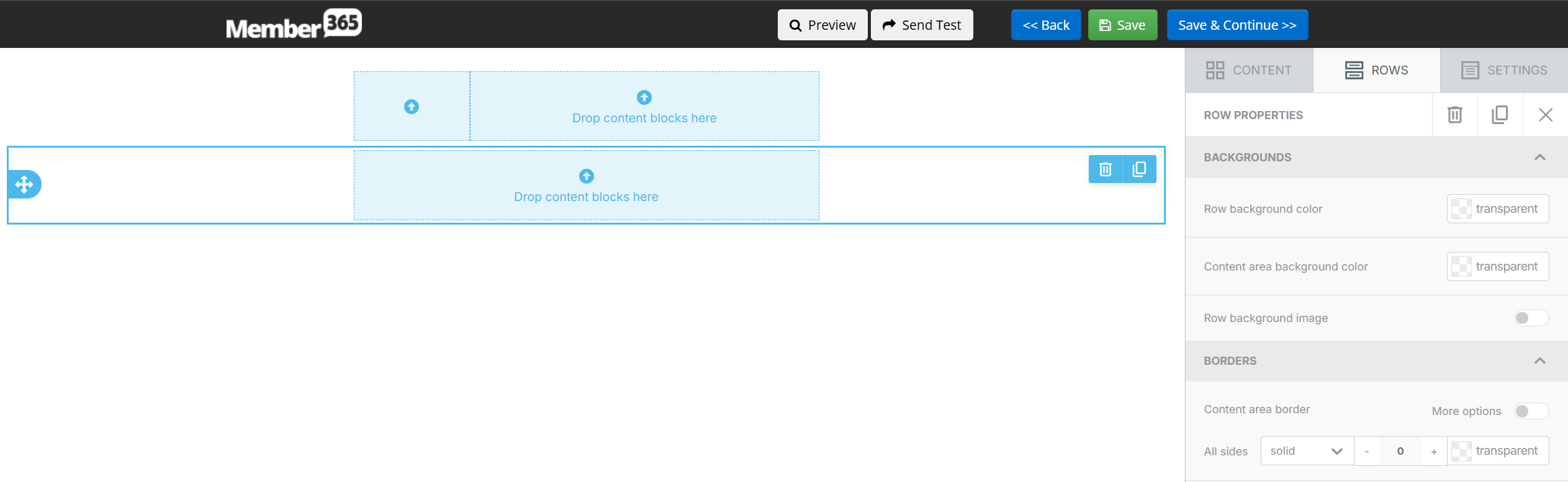
Task: Click the Preview button
Action: [x=822, y=25]
